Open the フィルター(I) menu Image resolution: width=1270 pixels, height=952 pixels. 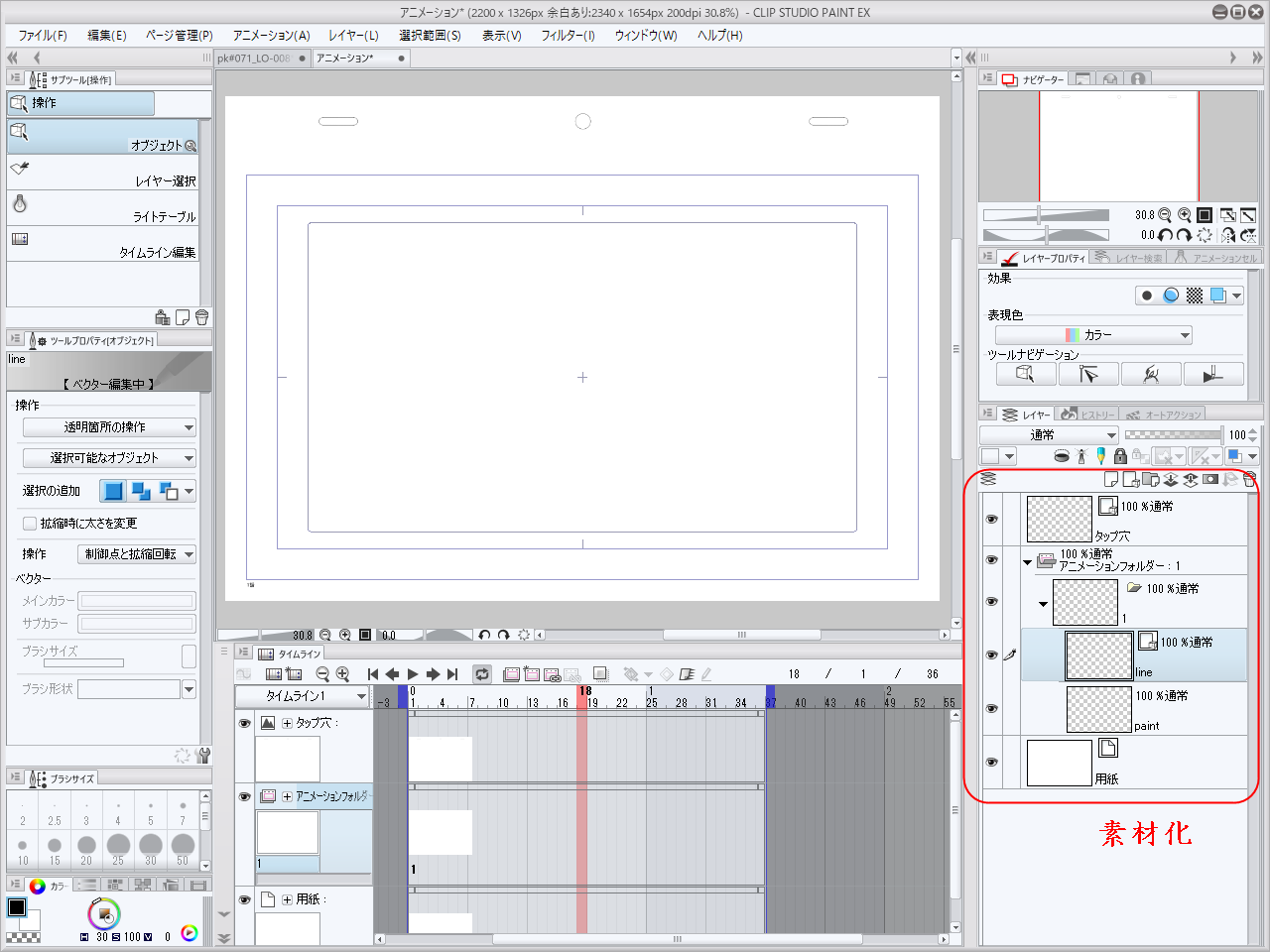(568, 35)
